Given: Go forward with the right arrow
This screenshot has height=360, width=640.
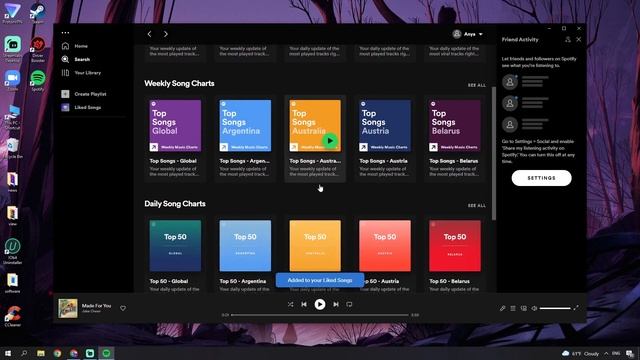Looking at the screenshot, I should click(165, 34).
